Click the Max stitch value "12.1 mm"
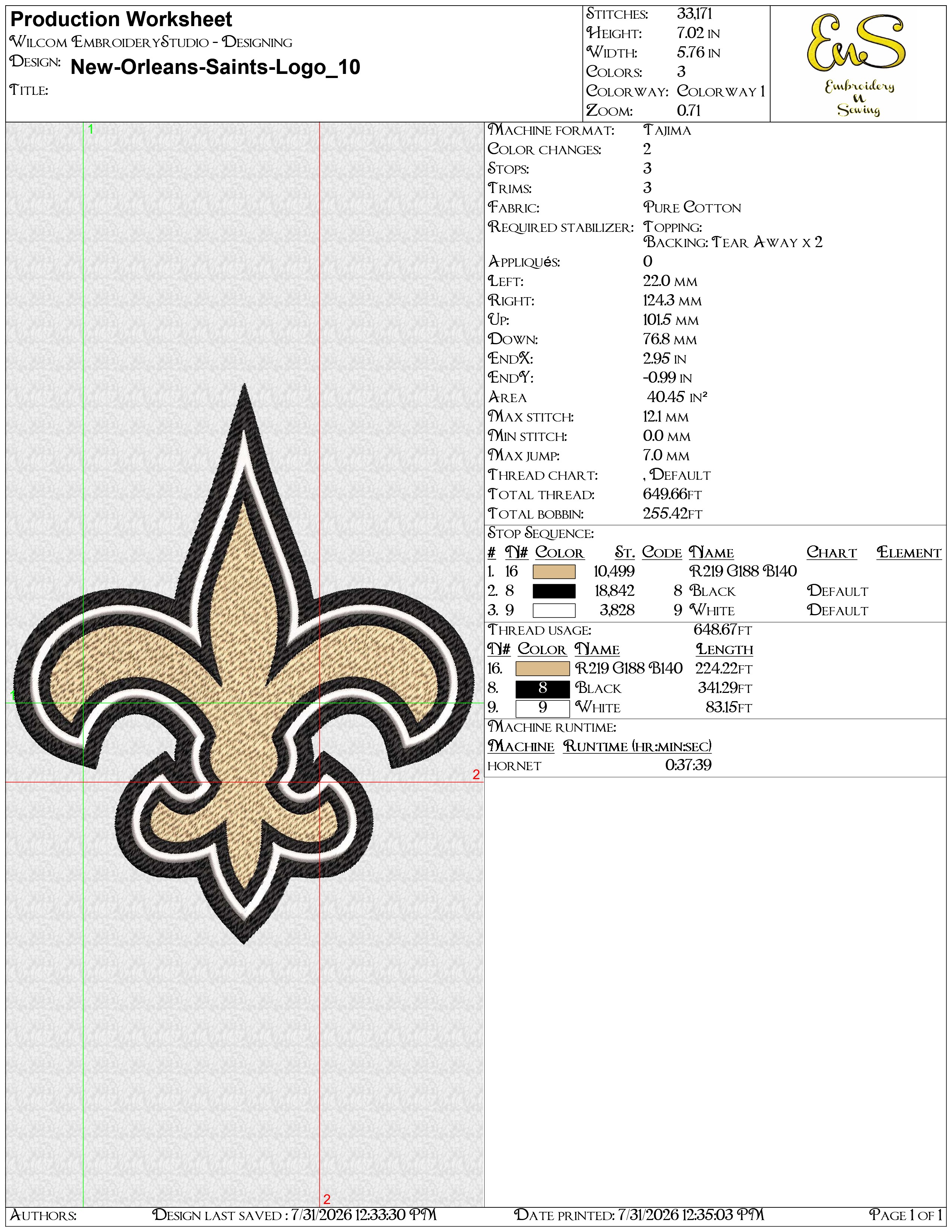The height and width of the screenshot is (1232, 952). [666, 417]
